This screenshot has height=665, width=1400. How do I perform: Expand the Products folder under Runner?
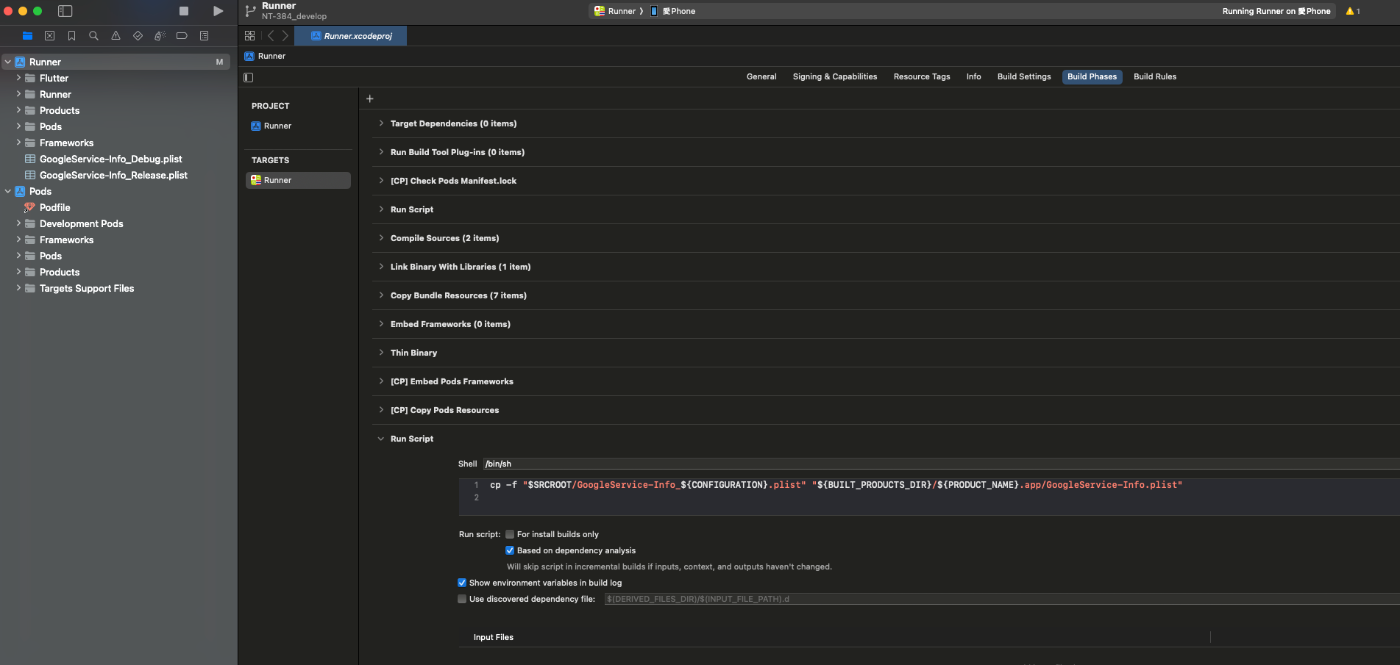coord(18,110)
